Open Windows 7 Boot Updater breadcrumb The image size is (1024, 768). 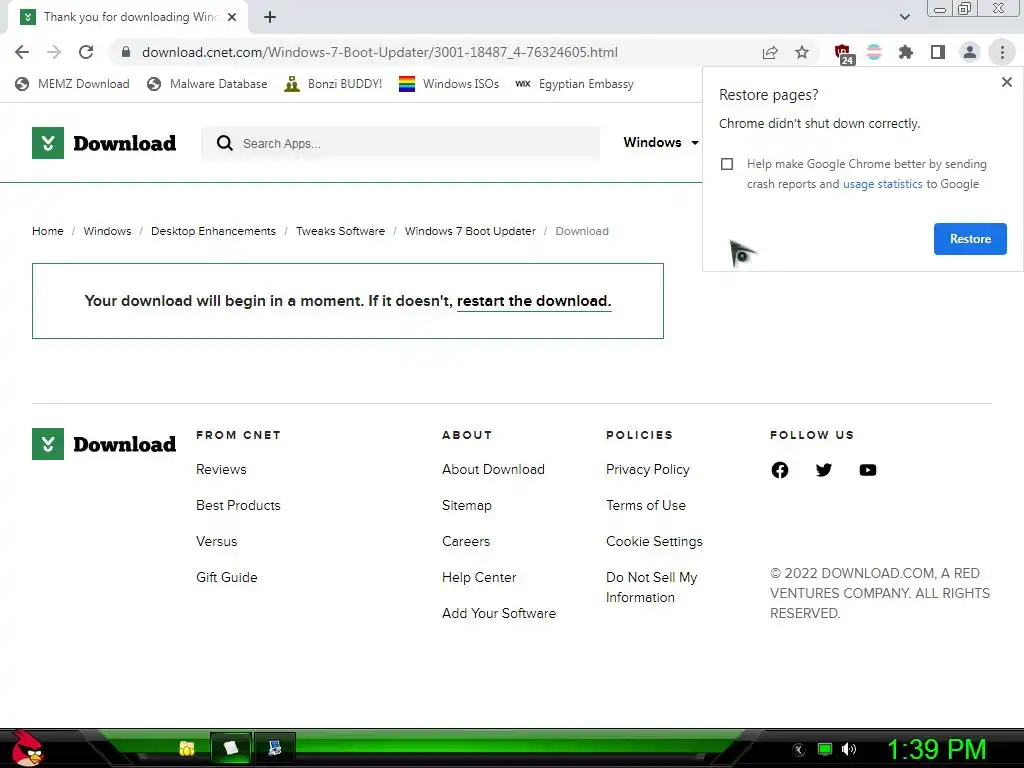(470, 231)
